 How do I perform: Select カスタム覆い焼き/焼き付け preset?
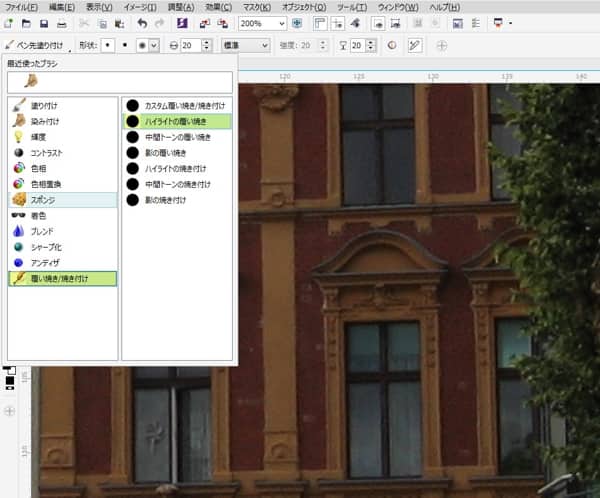coord(175,104)
